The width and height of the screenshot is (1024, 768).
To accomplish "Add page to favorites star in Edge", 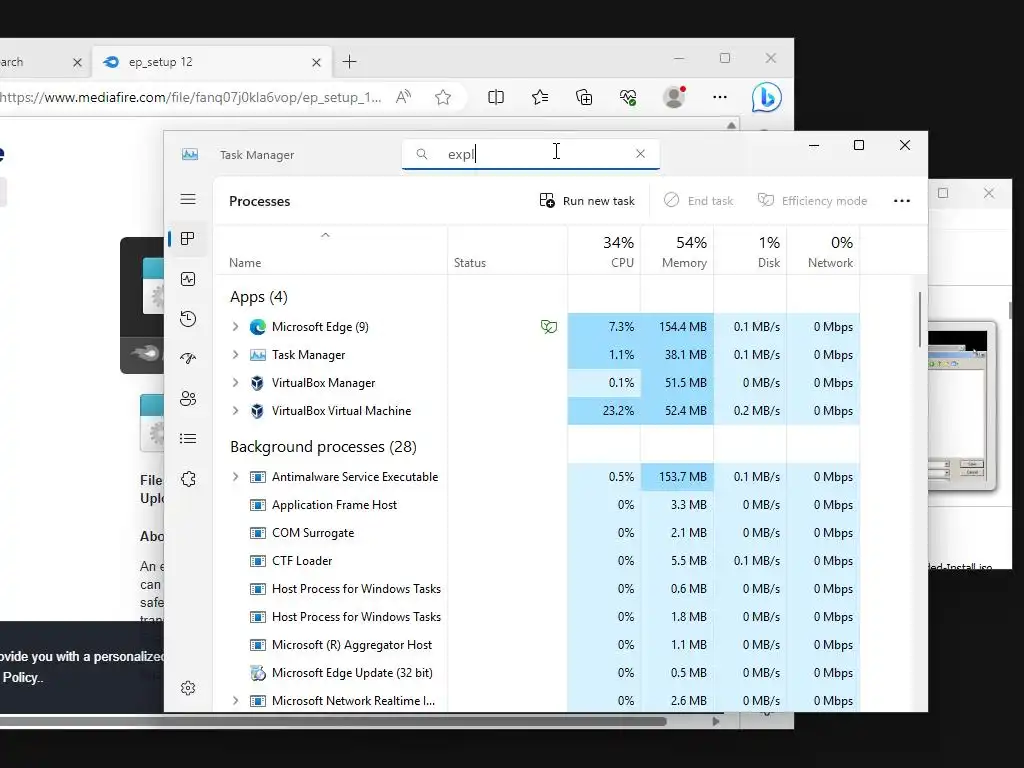I will [443, 97].
